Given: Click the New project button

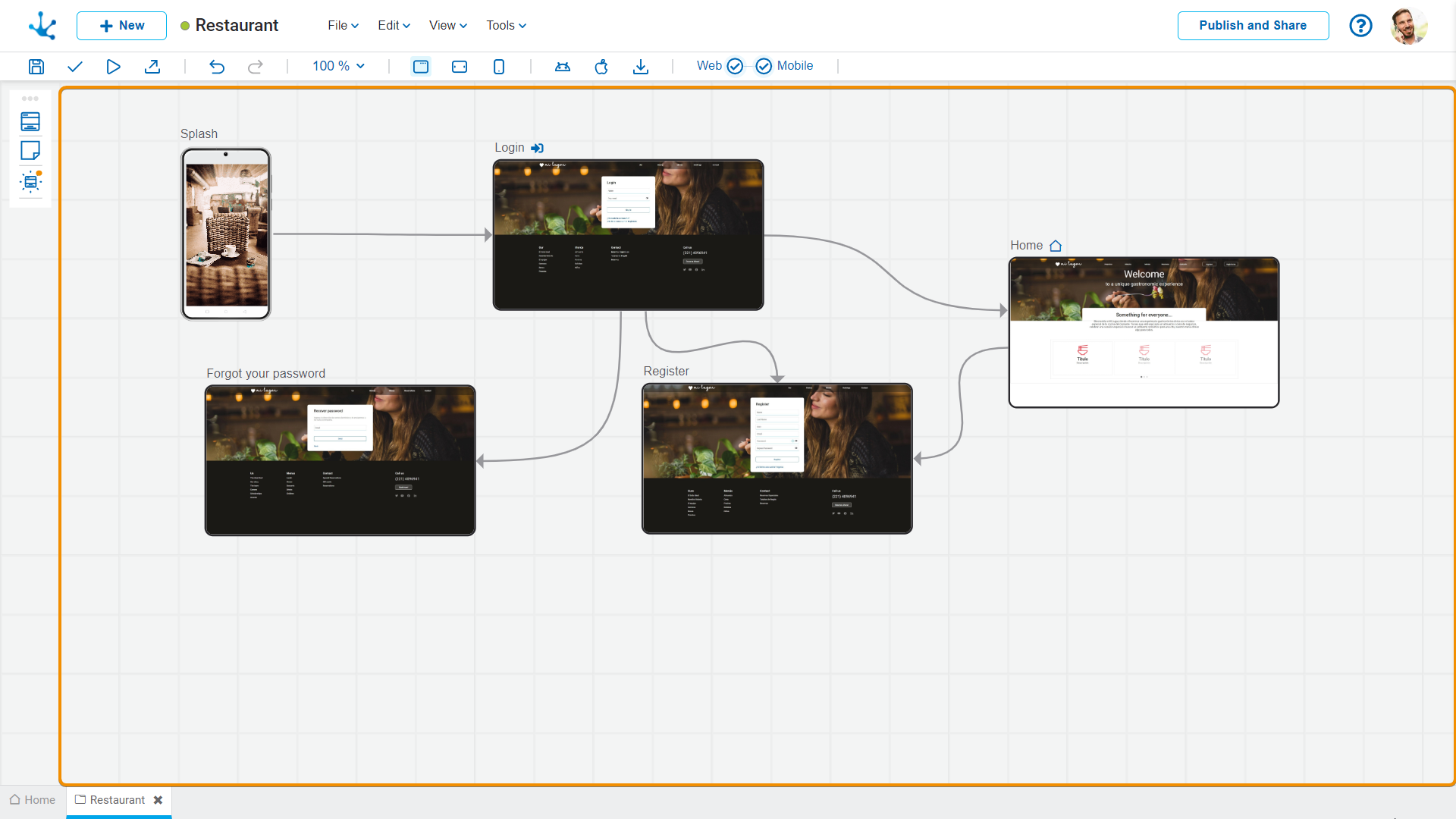Looking at the screenshot, I should point(121,25).
